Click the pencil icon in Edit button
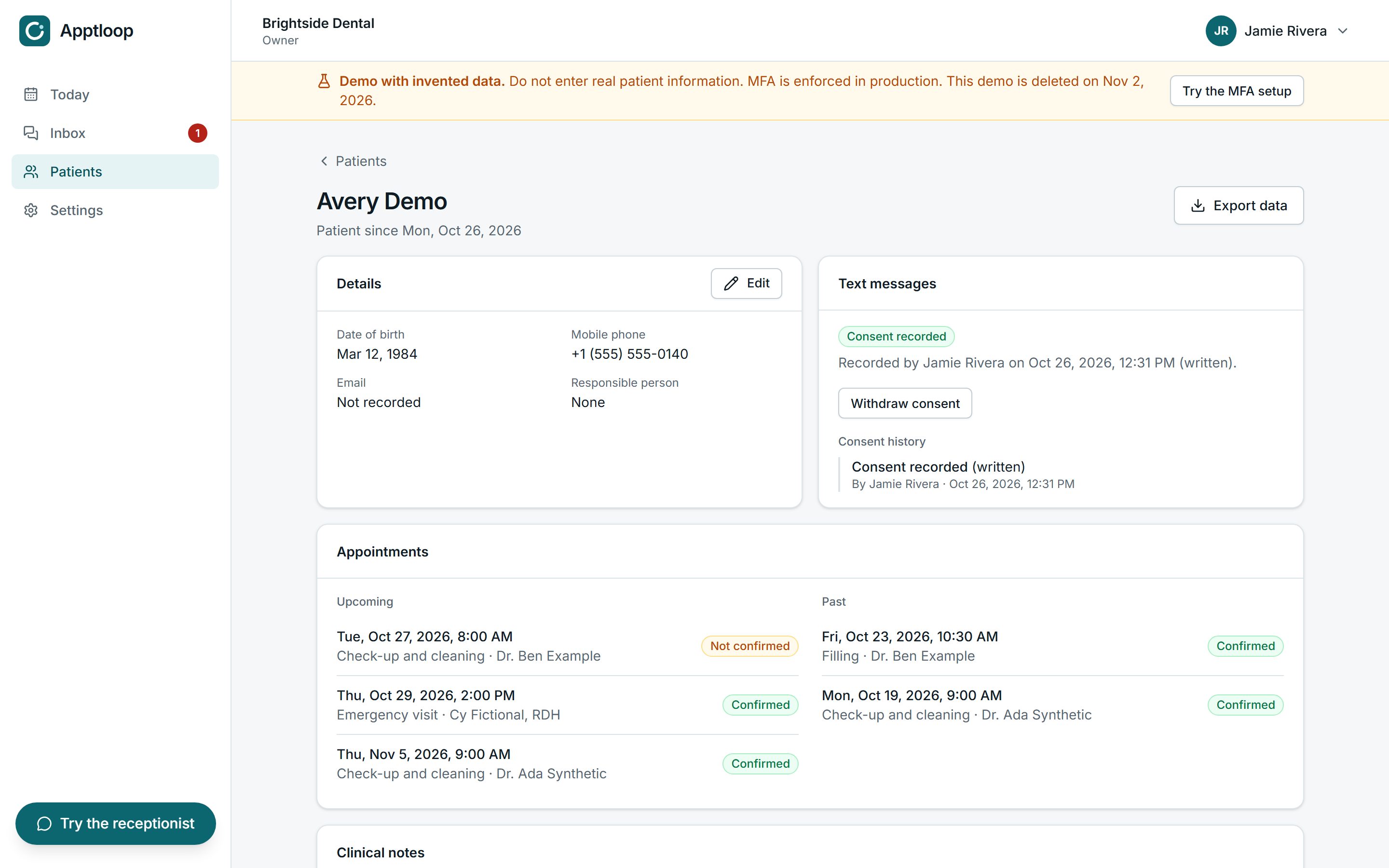1389x868 pixels. click(731, 283)
